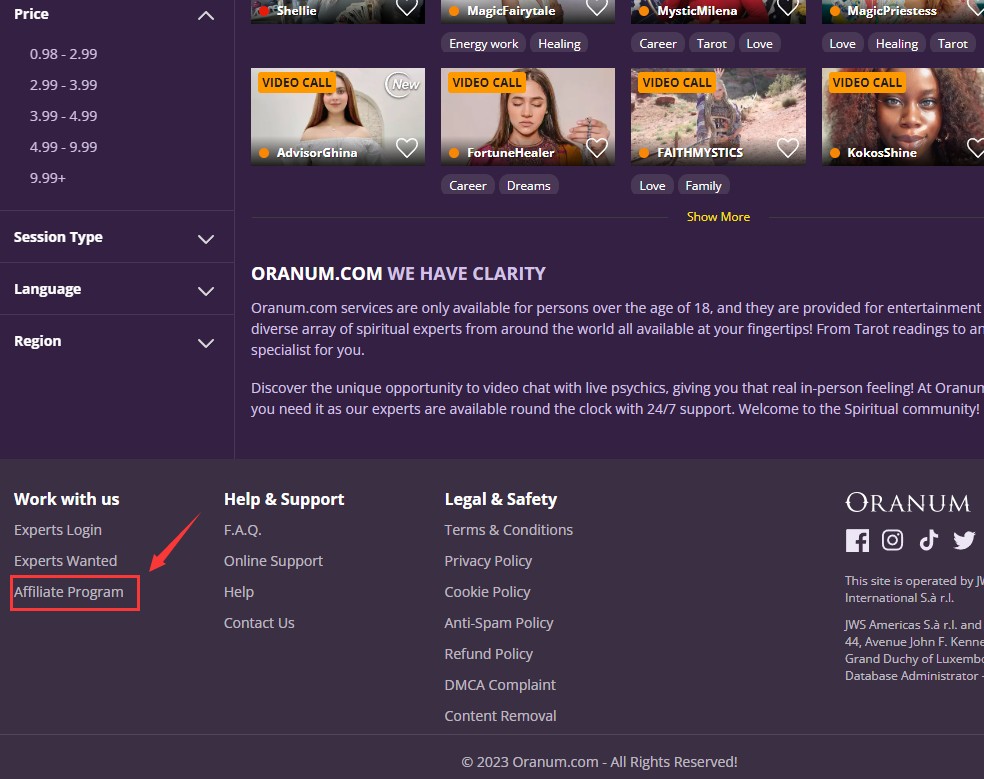Open Help link in footer
Image resolution: width=984 pixels, height=779 pixels.
238,592
